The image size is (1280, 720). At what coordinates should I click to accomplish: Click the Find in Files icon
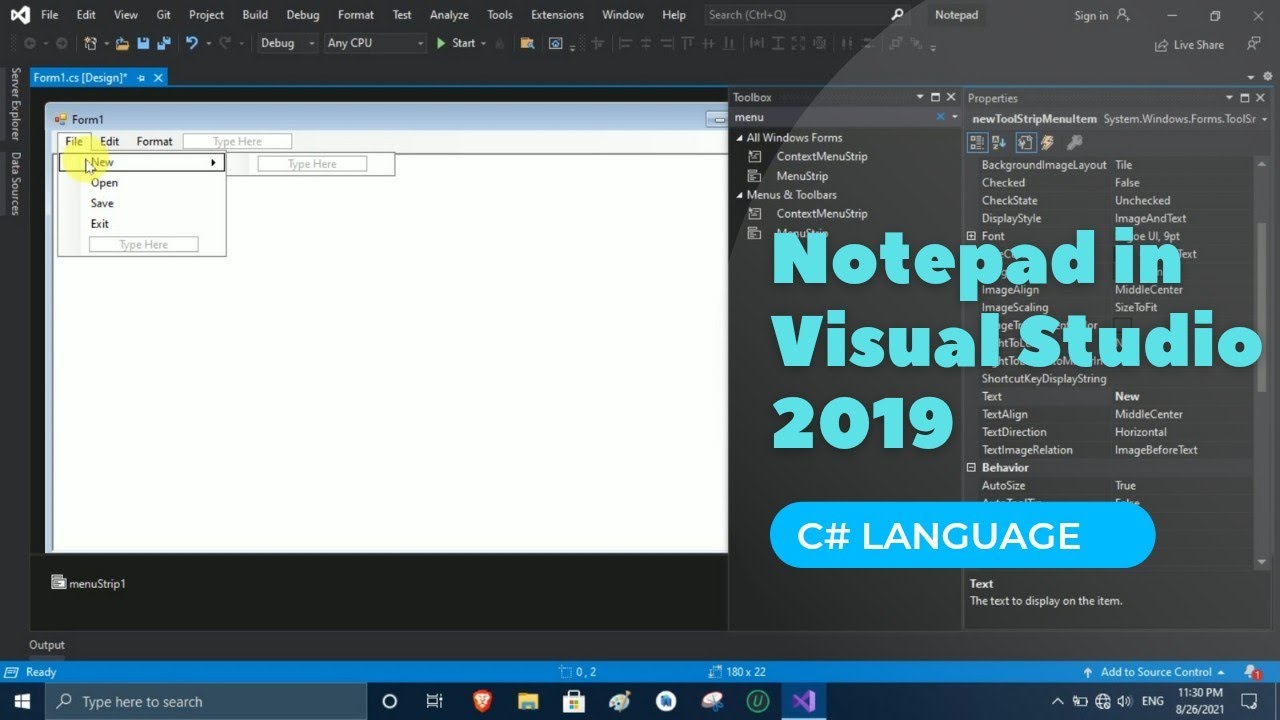(527, 43)
